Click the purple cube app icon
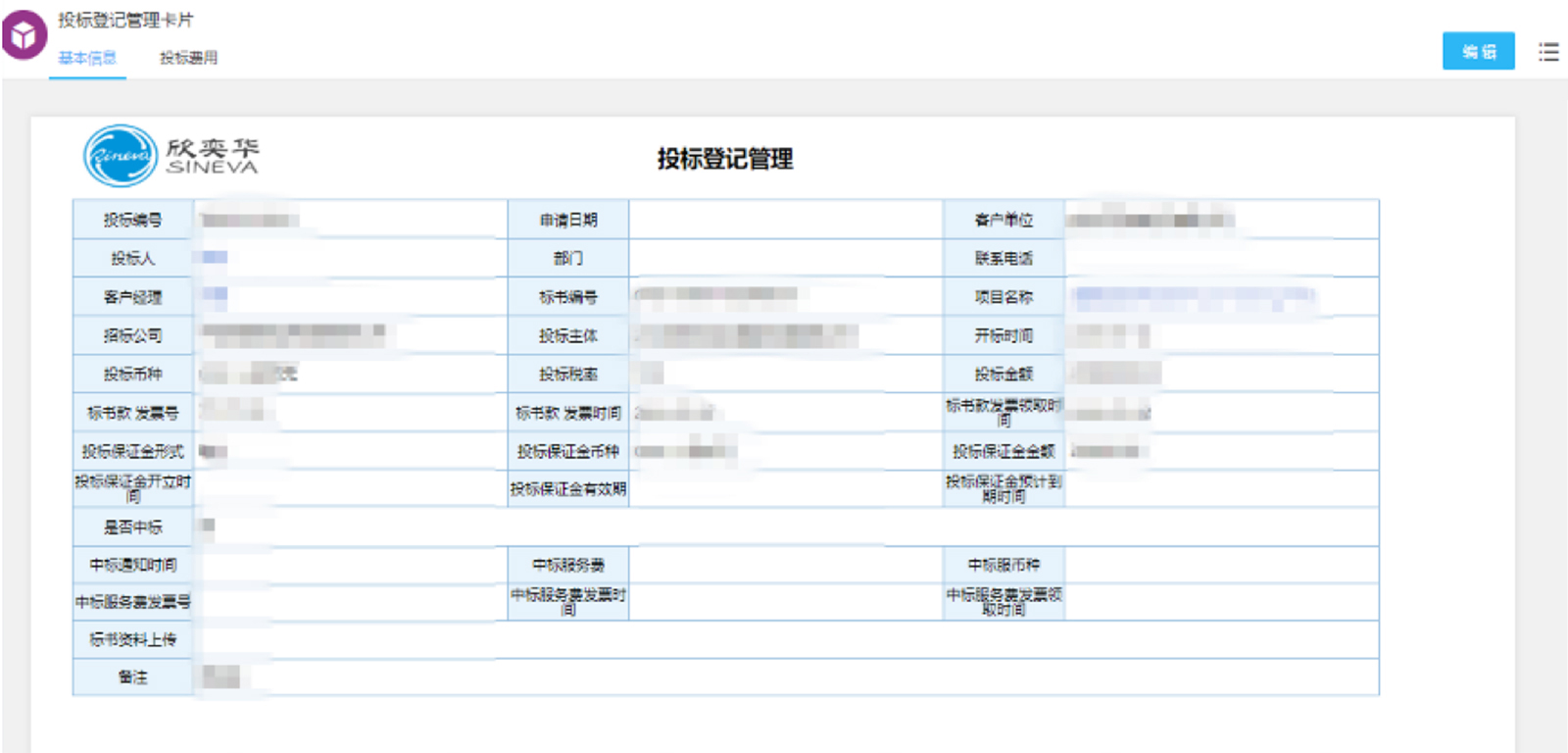This screenshot has width=1568, height=753. click(24, 36)
